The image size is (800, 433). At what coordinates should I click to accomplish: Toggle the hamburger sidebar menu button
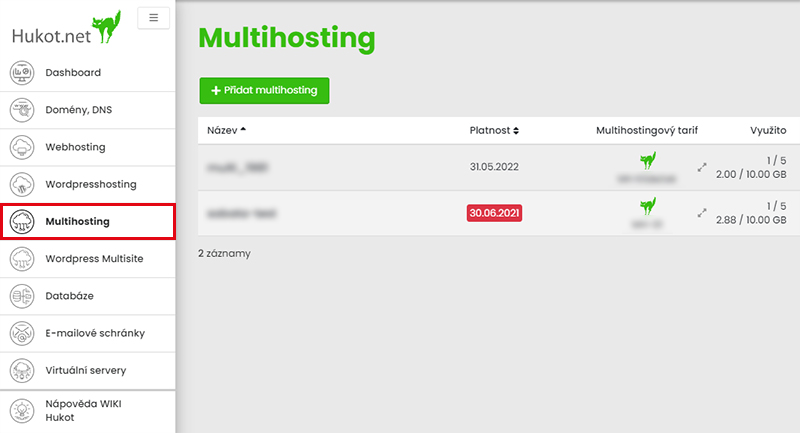coord(153,17)
